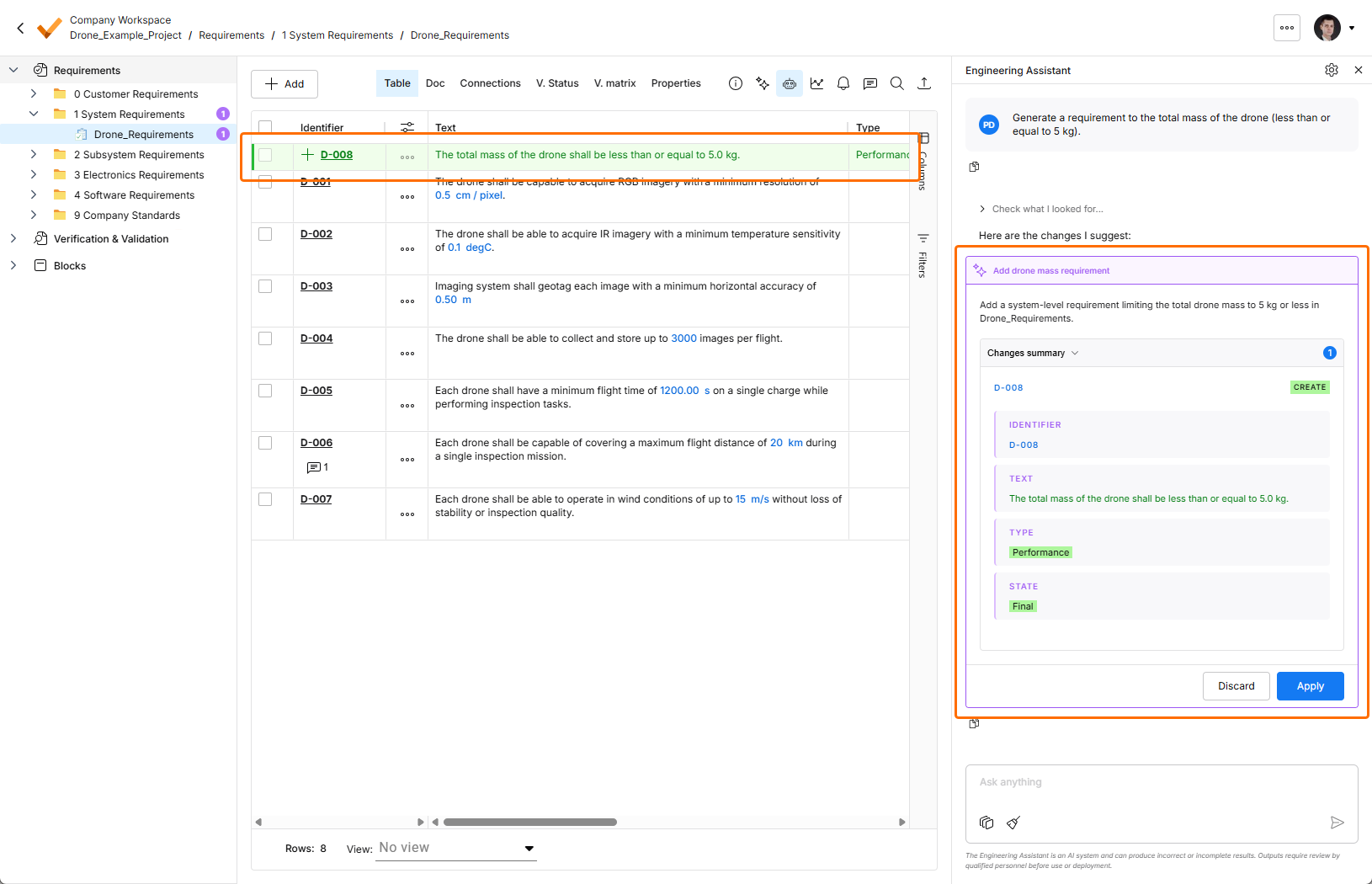Close the Engineering Assistant panel
The width and height of the screenshot is (1372, 884).
(x=1359, y=70)
